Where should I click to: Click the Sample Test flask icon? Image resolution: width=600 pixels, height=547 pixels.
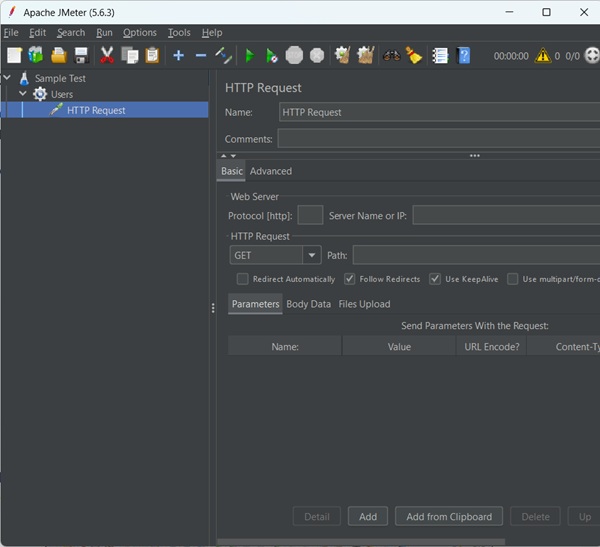pyautogui.click(x=24, y=78)
